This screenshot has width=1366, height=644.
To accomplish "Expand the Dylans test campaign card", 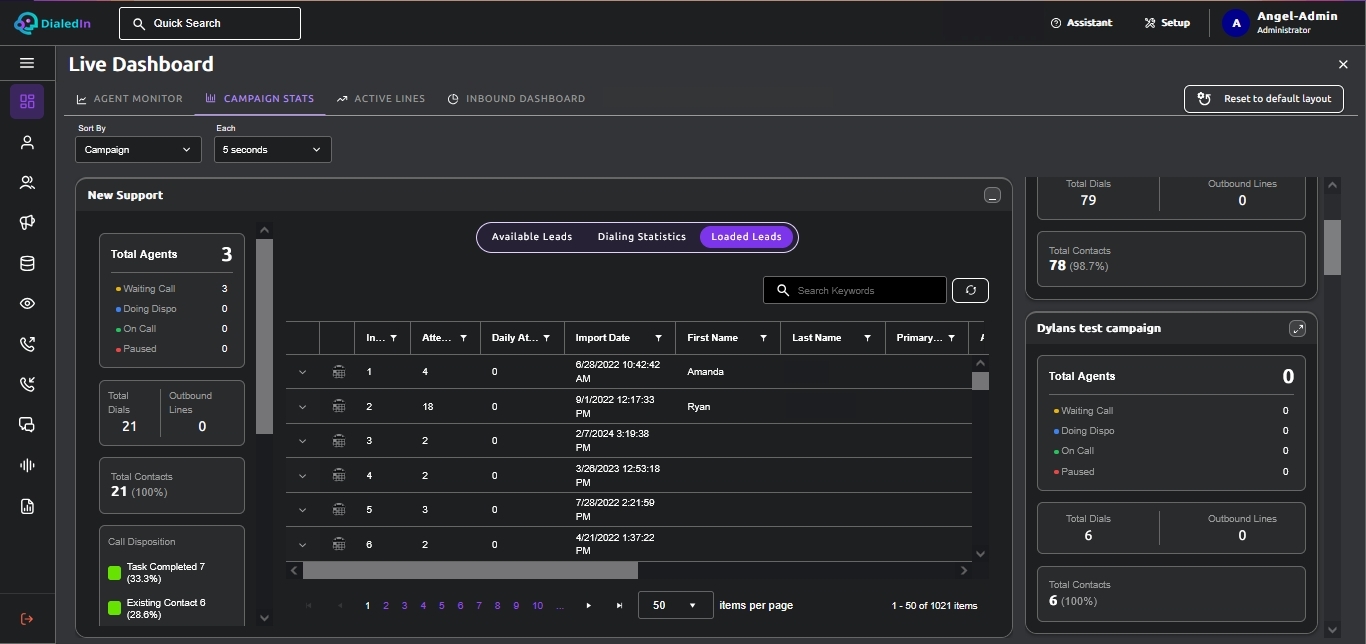I will 1297,328.
